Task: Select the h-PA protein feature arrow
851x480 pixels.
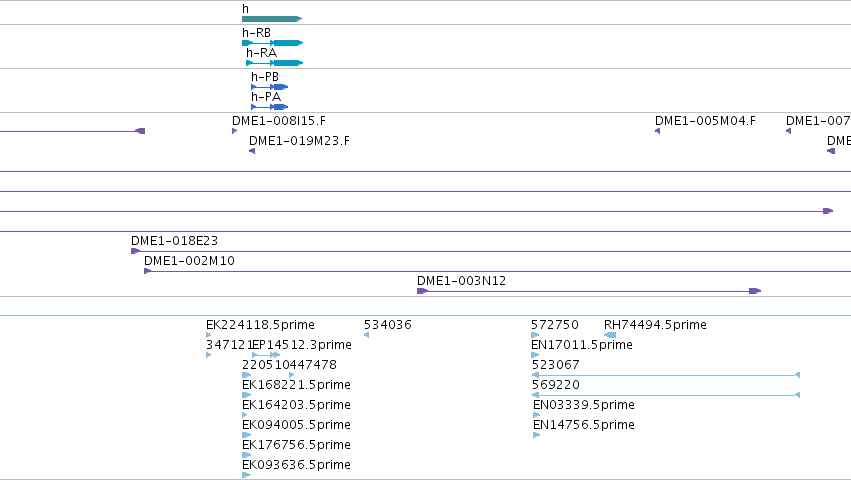Action: coord(269,107)
